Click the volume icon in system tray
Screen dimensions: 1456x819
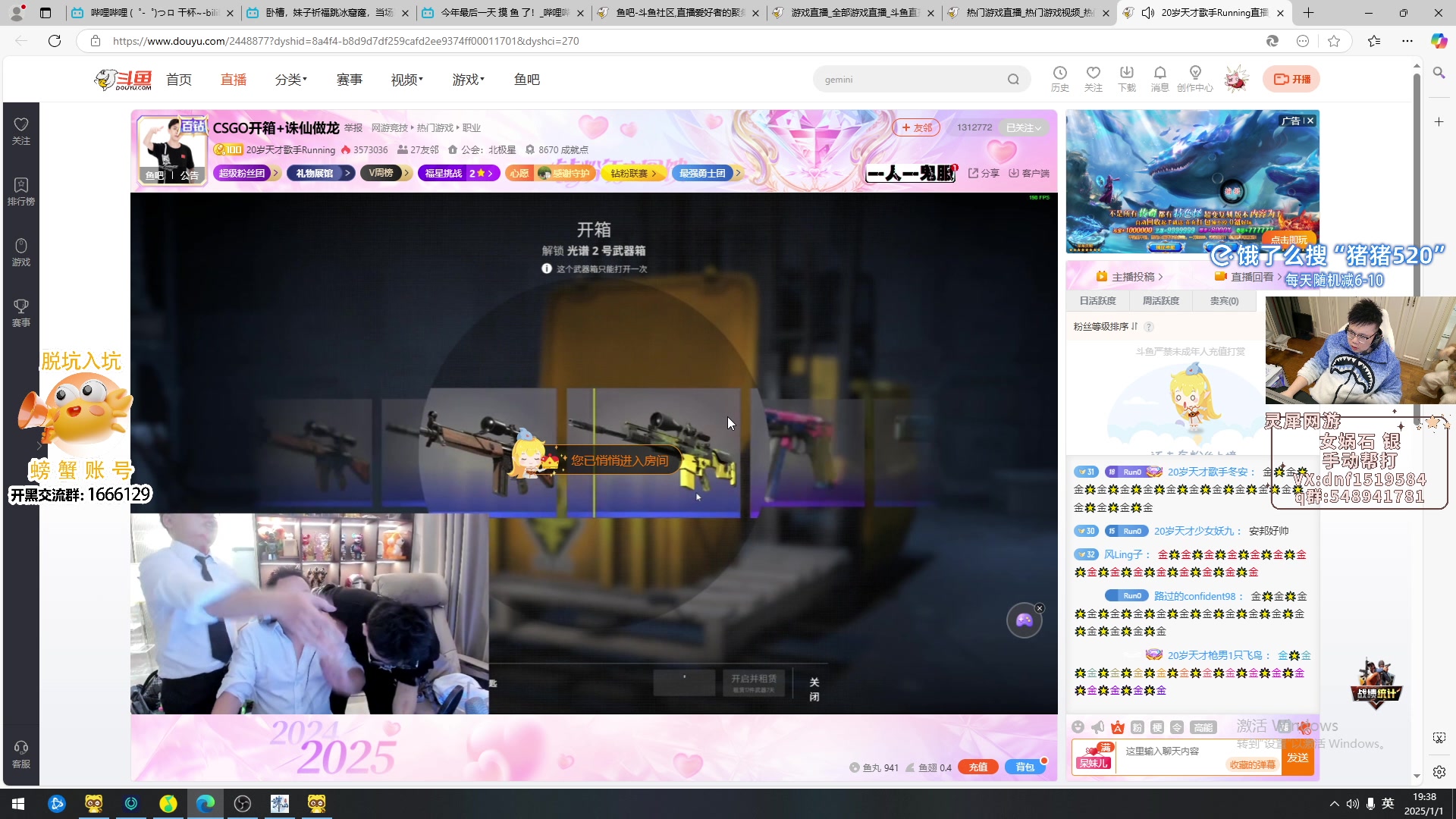click(x=1352, y=804)
